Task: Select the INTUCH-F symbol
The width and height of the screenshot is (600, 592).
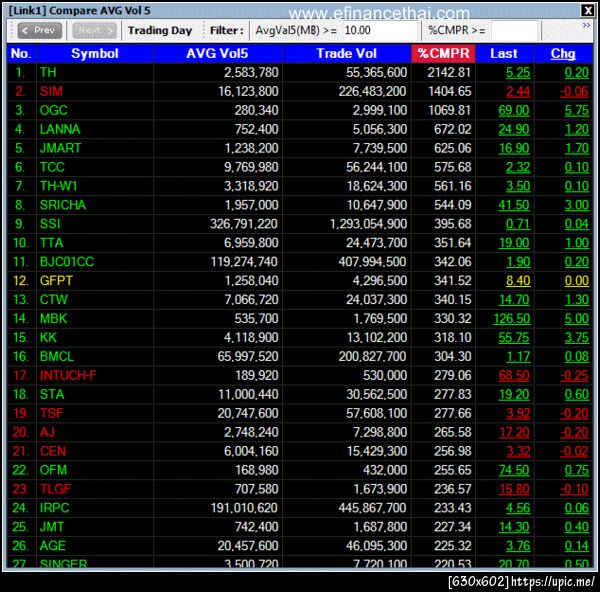Action: 68,375
